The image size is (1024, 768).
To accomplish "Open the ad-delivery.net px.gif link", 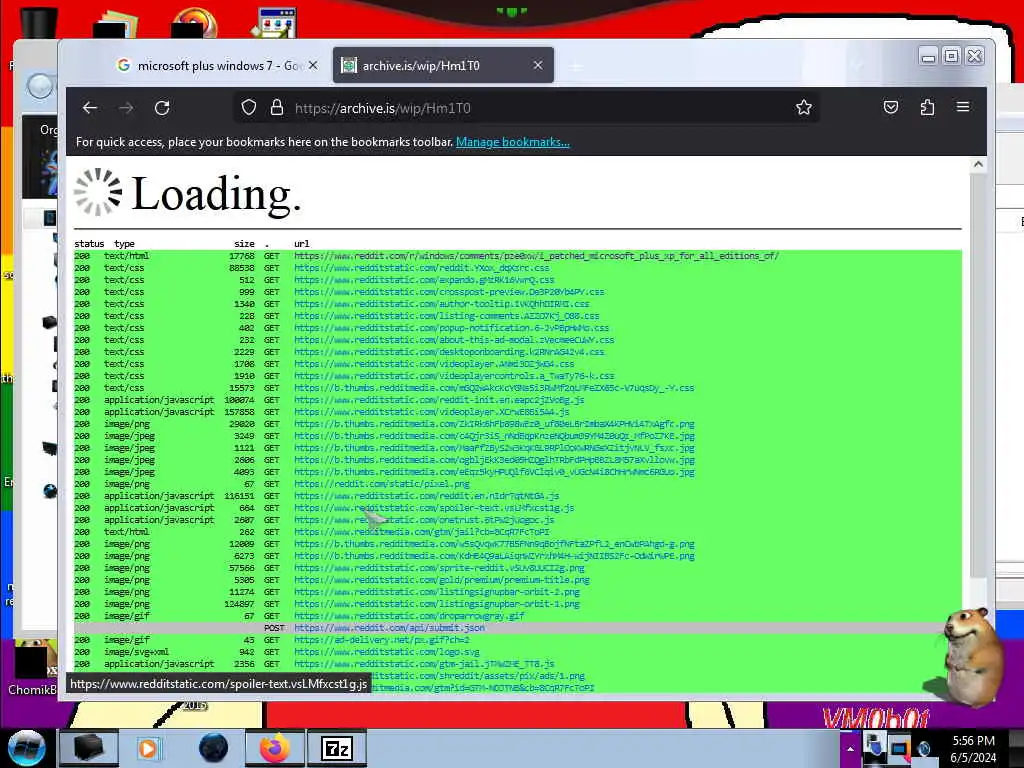I will point(381,640).
